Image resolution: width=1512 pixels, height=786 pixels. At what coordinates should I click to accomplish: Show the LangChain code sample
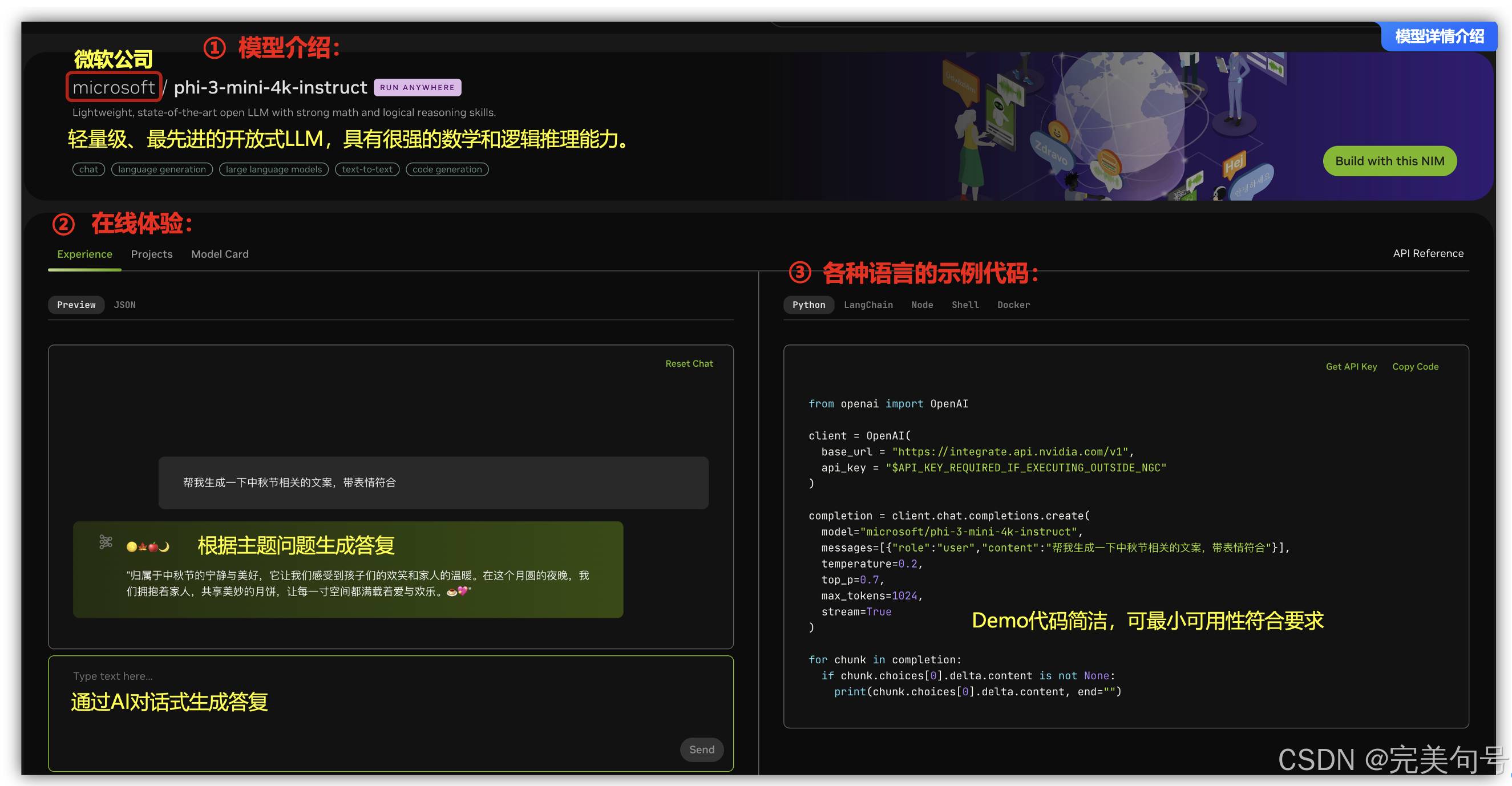click(868, 305)
